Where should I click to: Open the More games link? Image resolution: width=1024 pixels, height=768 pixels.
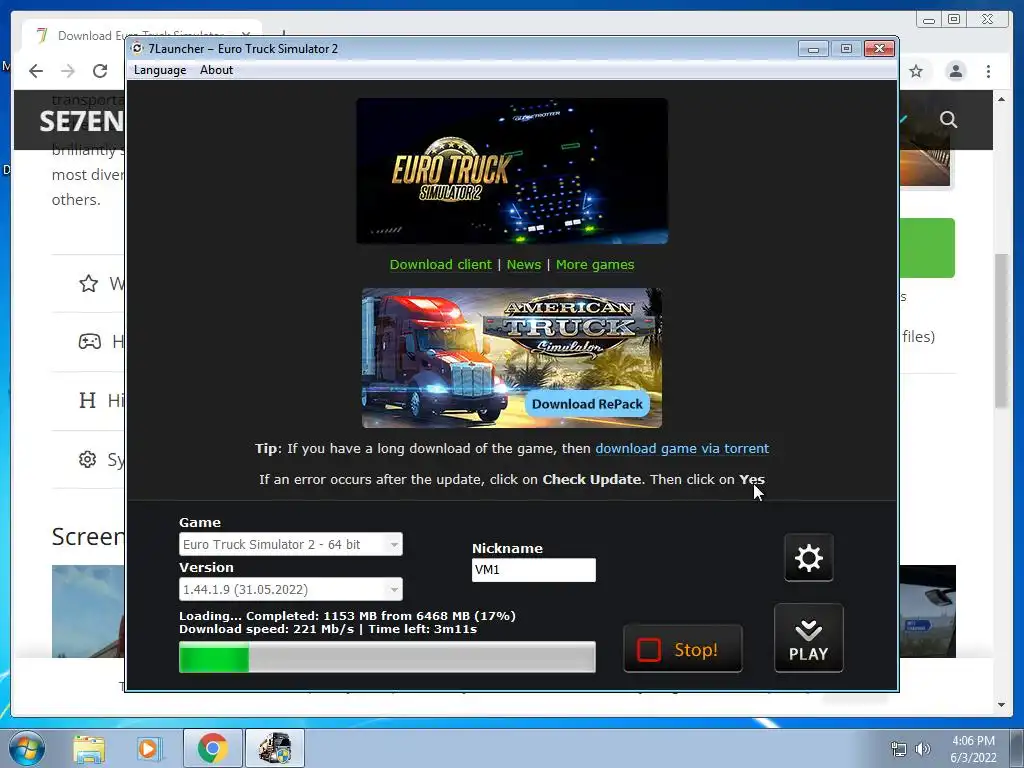595,264
